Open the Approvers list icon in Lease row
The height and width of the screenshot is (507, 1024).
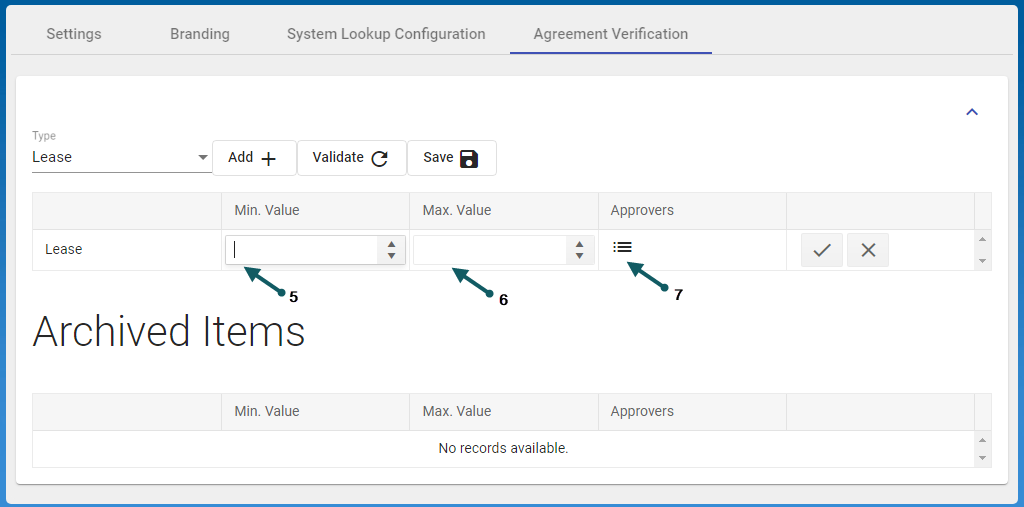(622, 247)
